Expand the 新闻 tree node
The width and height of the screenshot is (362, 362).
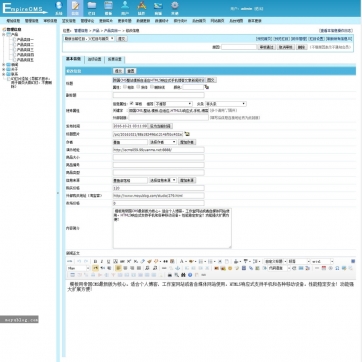(4, 65)
